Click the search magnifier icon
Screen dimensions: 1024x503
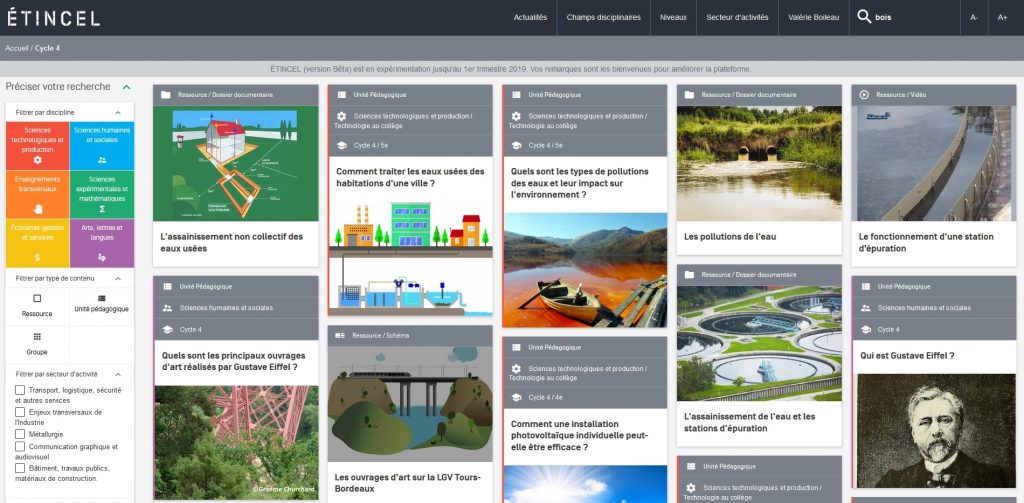(x=864, y=17)
